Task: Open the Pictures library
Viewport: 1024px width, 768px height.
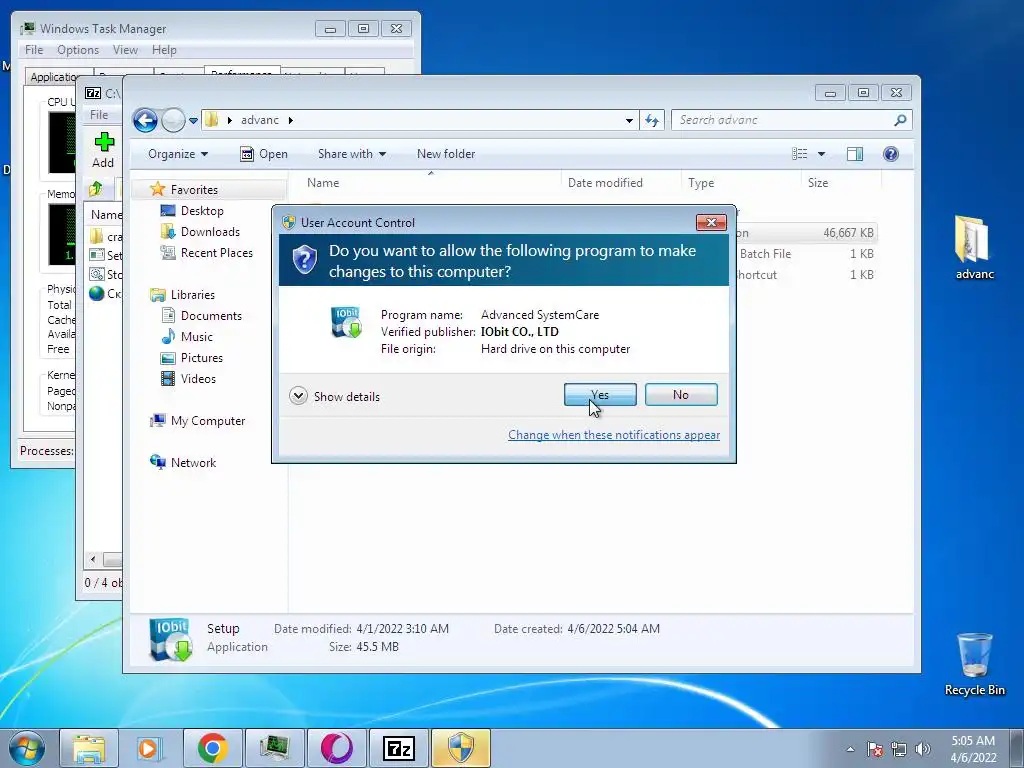Action: pyautogui.click(x=201, y=358)
